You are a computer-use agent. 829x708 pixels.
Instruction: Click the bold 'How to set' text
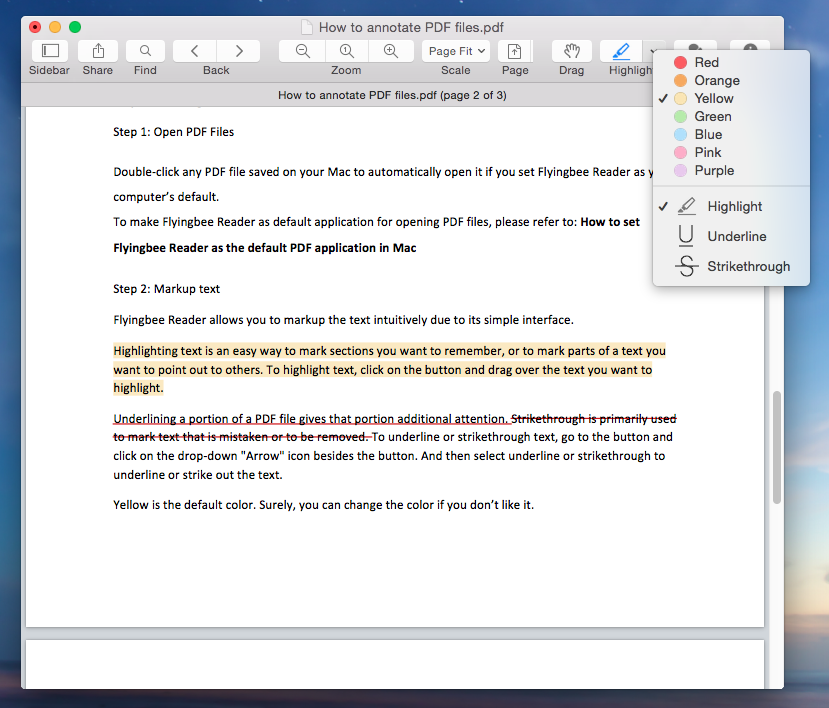610,222
